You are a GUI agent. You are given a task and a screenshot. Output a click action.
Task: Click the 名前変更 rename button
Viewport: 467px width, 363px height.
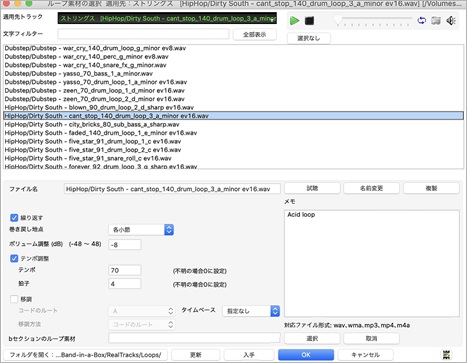(x=371, y=188)
